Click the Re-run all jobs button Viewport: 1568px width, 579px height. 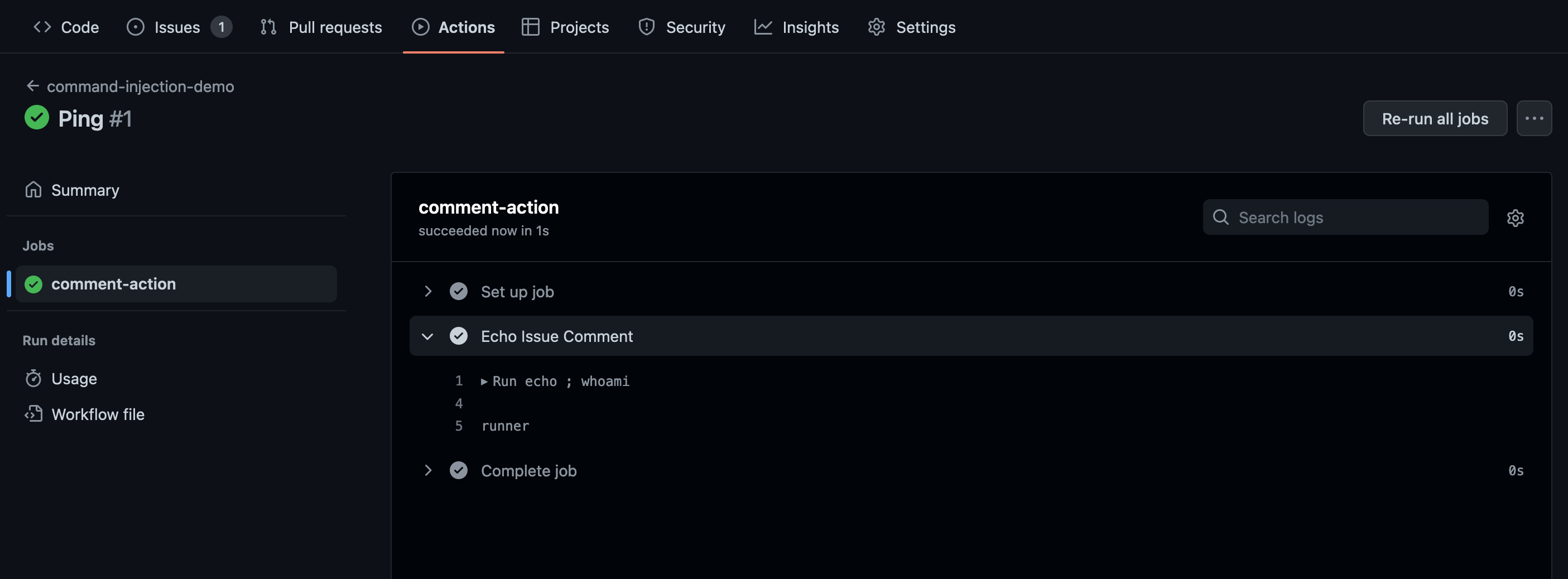(x=1434, y=118)
